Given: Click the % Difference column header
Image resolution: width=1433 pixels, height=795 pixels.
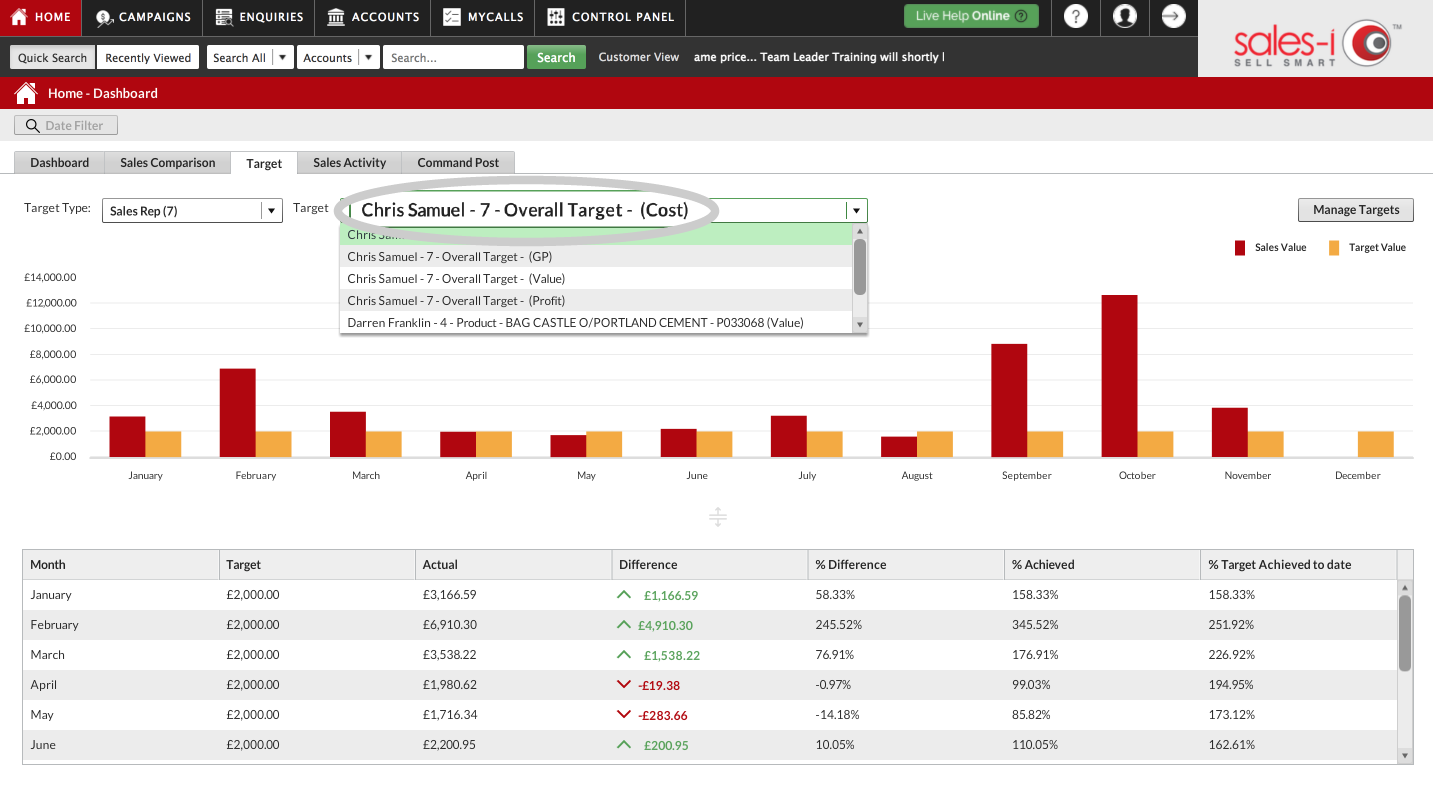Looking at the screenshot, I should (906, 564).
